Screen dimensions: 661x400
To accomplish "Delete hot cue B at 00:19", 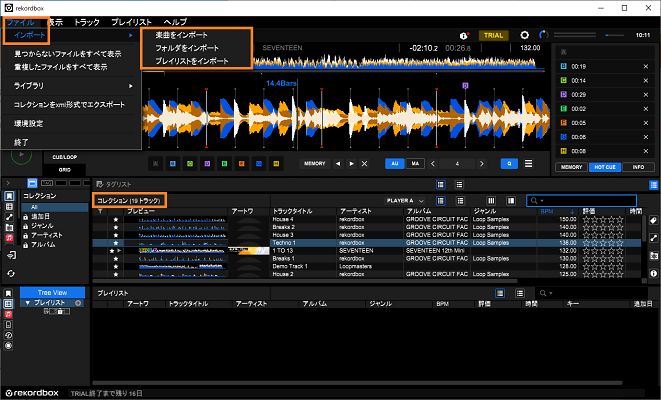I will pyautogui.click(x=646, y=67).
